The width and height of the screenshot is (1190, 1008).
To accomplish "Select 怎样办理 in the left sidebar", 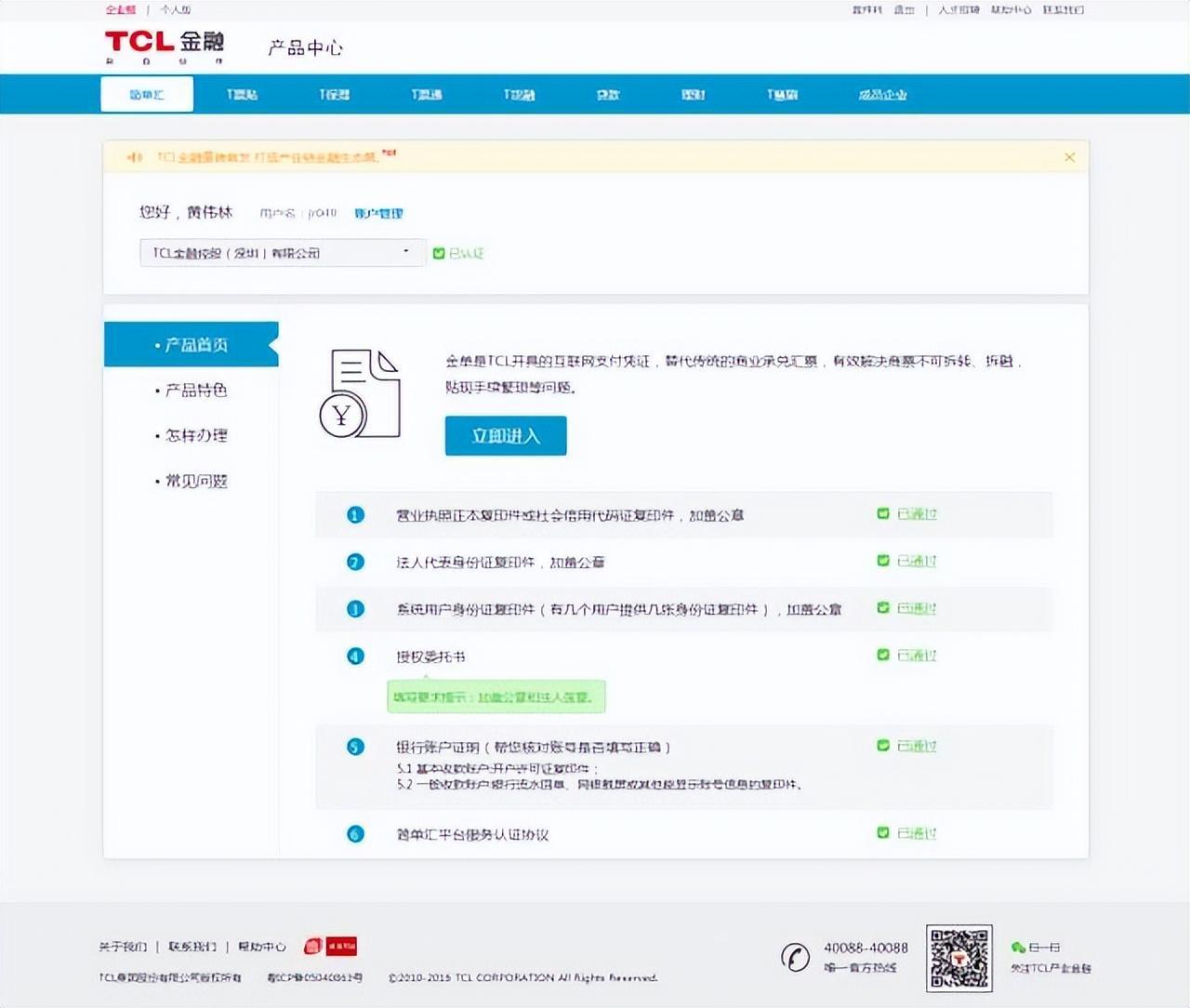I will tap(192, 435).
